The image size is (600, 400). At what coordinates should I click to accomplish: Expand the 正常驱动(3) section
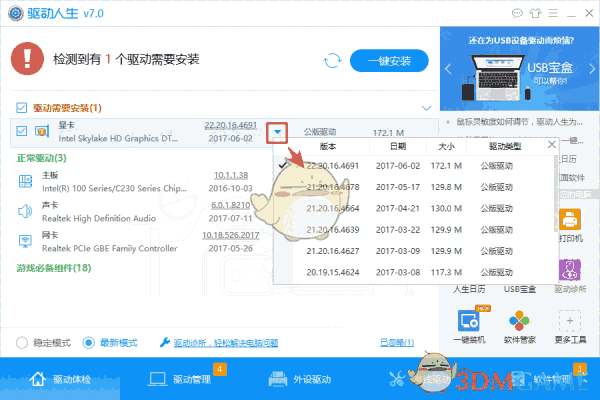[41, 158]
